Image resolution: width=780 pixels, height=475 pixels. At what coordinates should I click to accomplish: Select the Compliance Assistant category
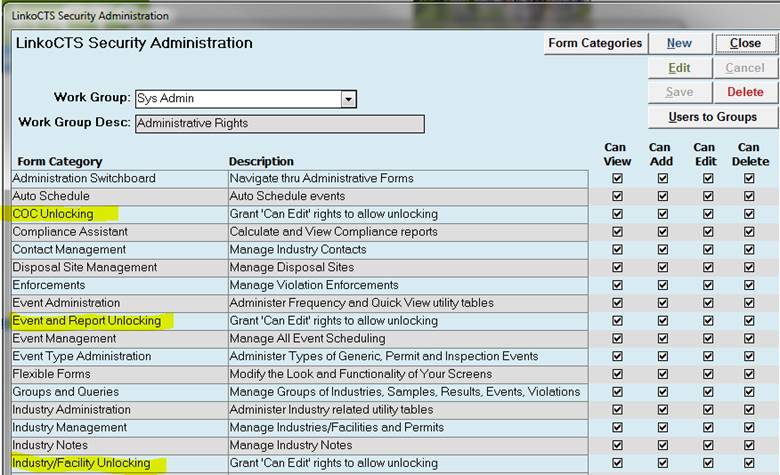[x=119, y=232]
